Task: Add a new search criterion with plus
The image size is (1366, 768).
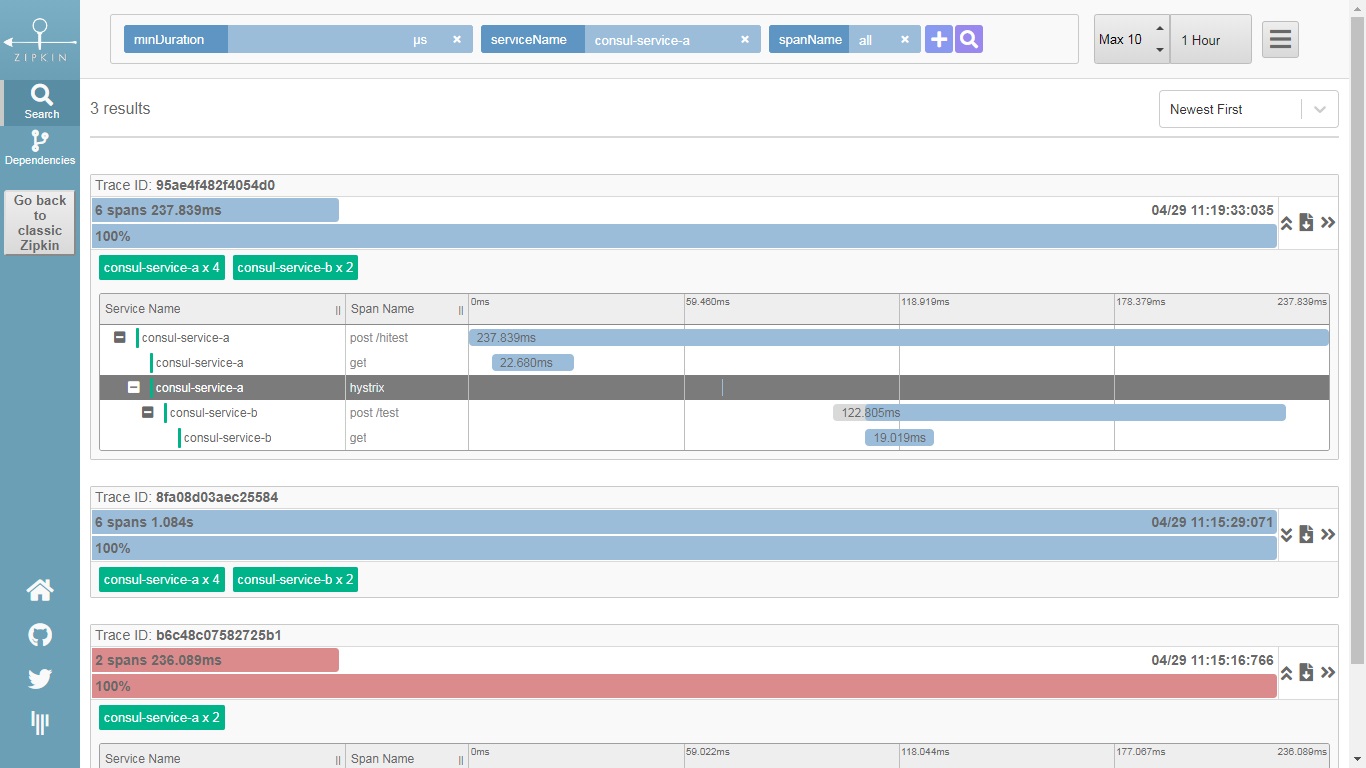Action: click(939, 40)
